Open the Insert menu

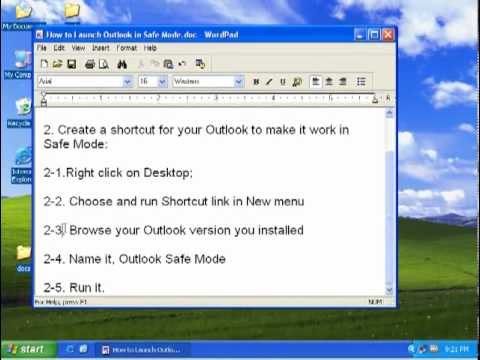(100, 48)
